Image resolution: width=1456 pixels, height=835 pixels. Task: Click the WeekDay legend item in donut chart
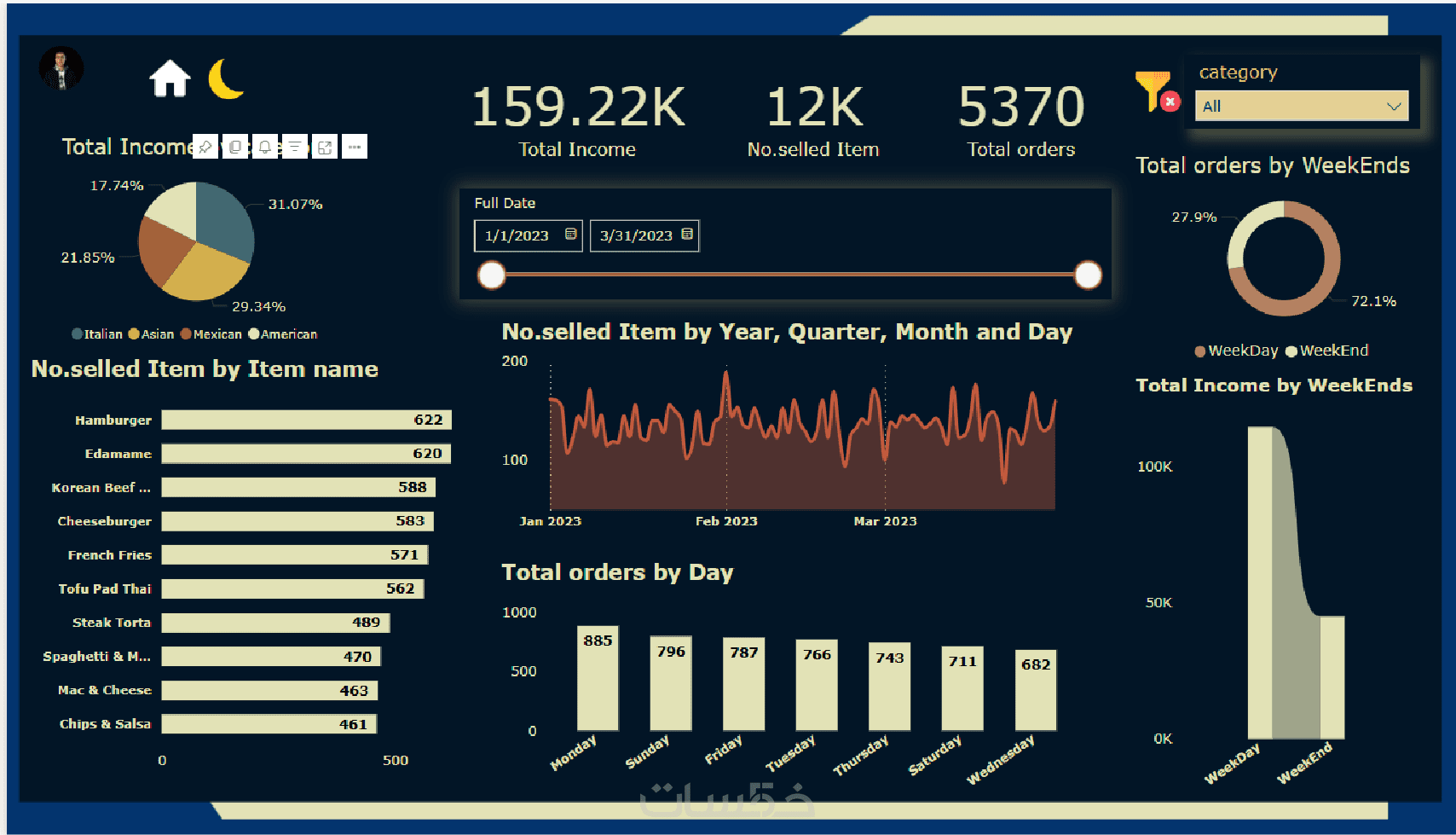coord(1236,351)
